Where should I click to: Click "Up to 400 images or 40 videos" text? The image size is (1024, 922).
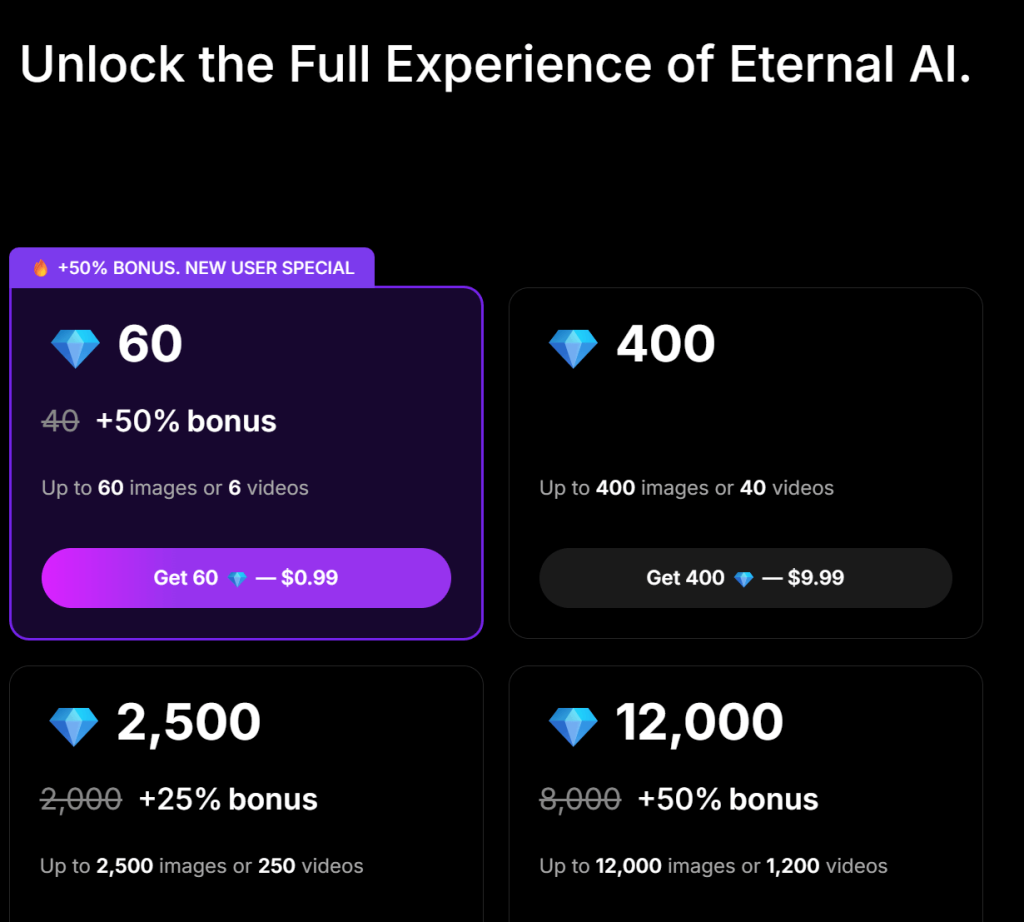686,488
